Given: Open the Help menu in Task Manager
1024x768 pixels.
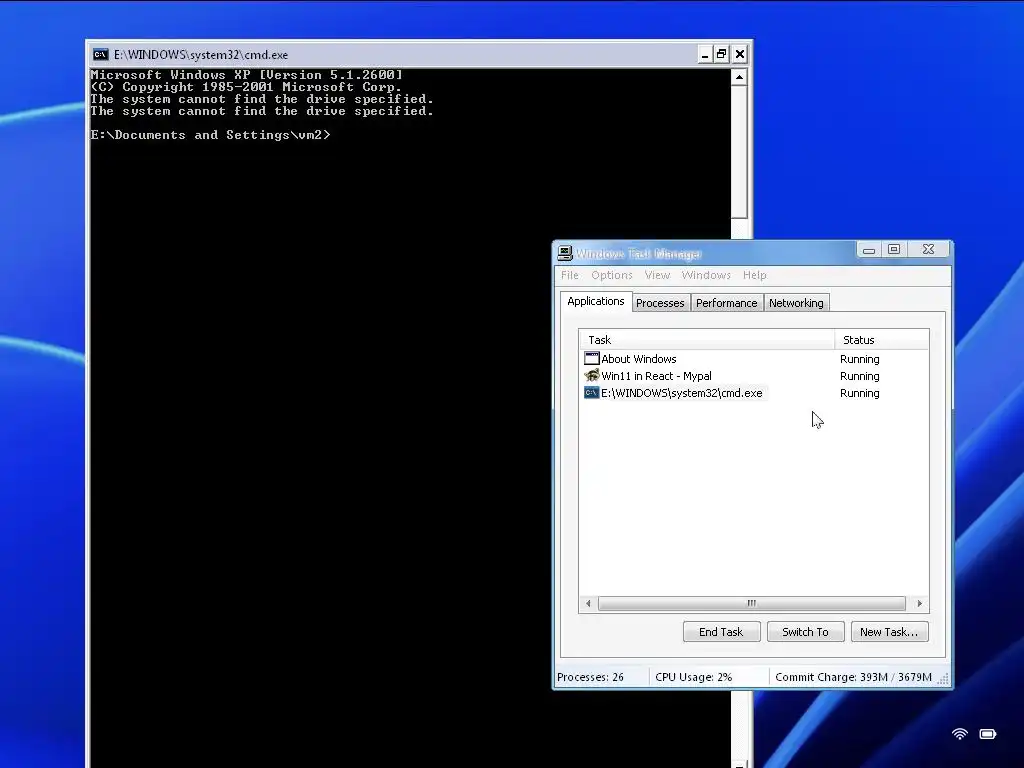Looking at the screenshot, I should point(754,275).
